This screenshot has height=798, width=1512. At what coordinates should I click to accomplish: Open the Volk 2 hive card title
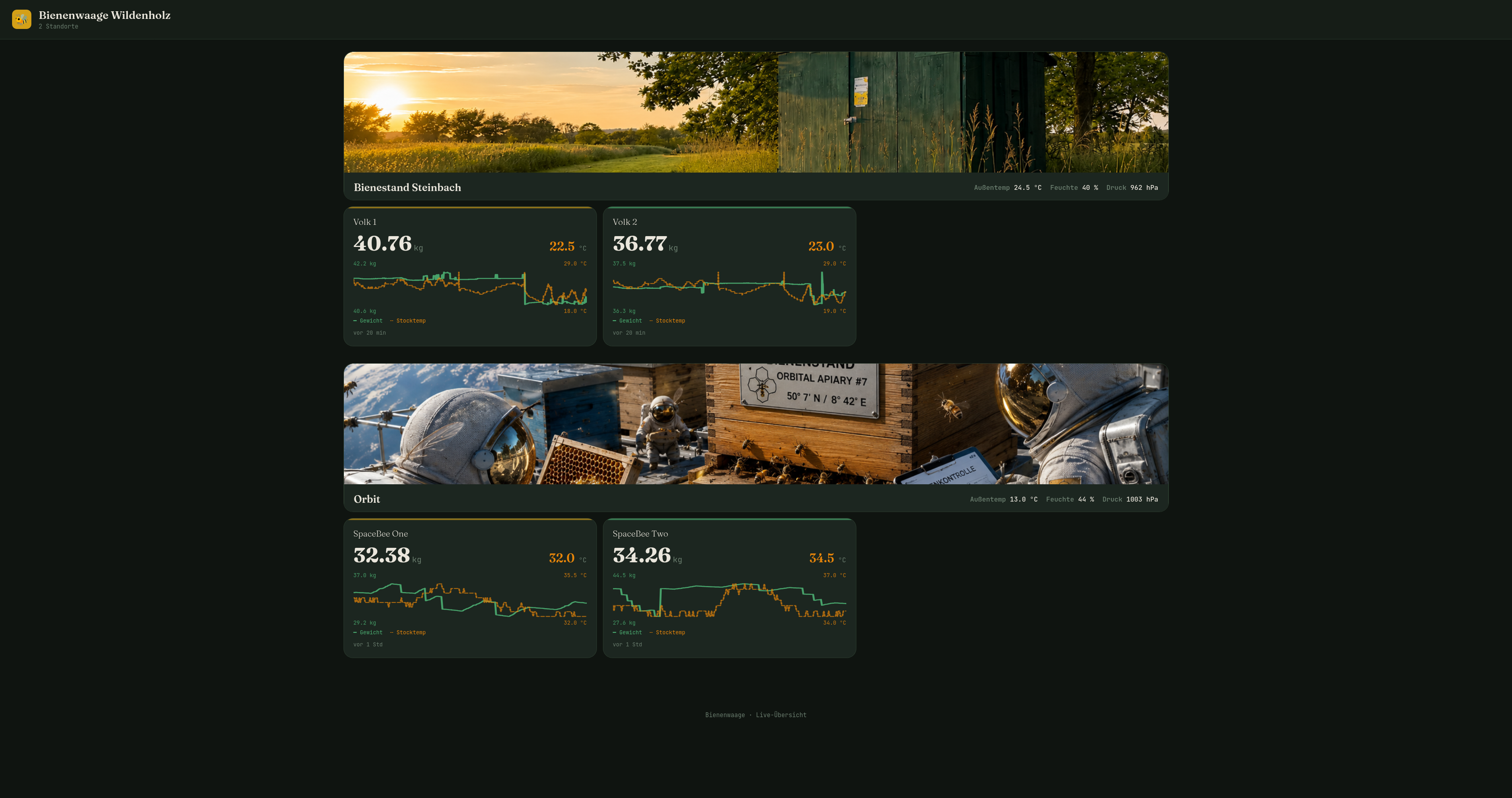pyautogui.click(x=625, y=222)
